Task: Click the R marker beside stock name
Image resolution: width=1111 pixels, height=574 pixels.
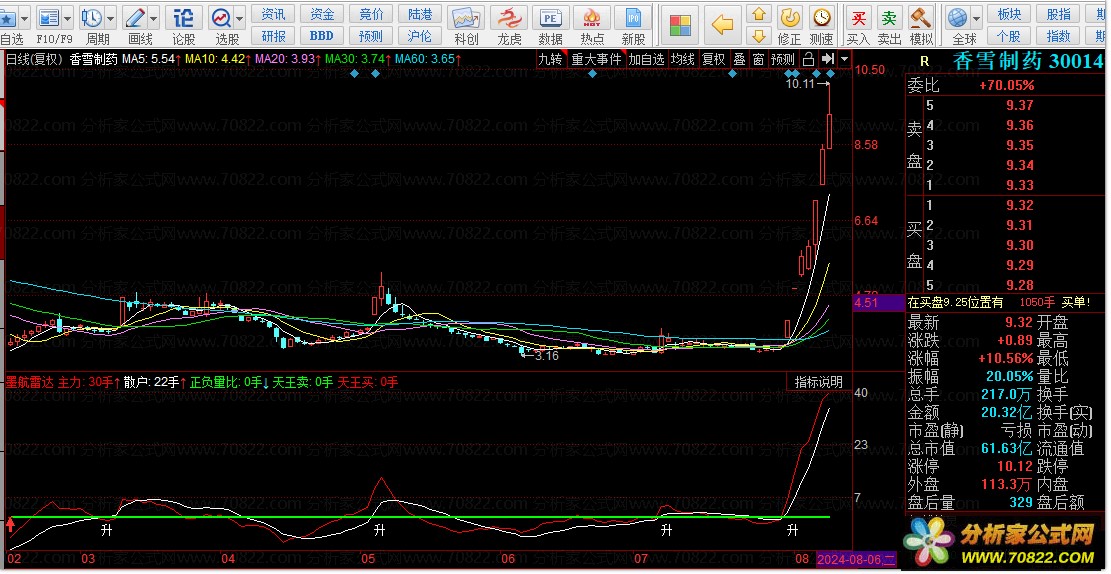Action: 923,62
